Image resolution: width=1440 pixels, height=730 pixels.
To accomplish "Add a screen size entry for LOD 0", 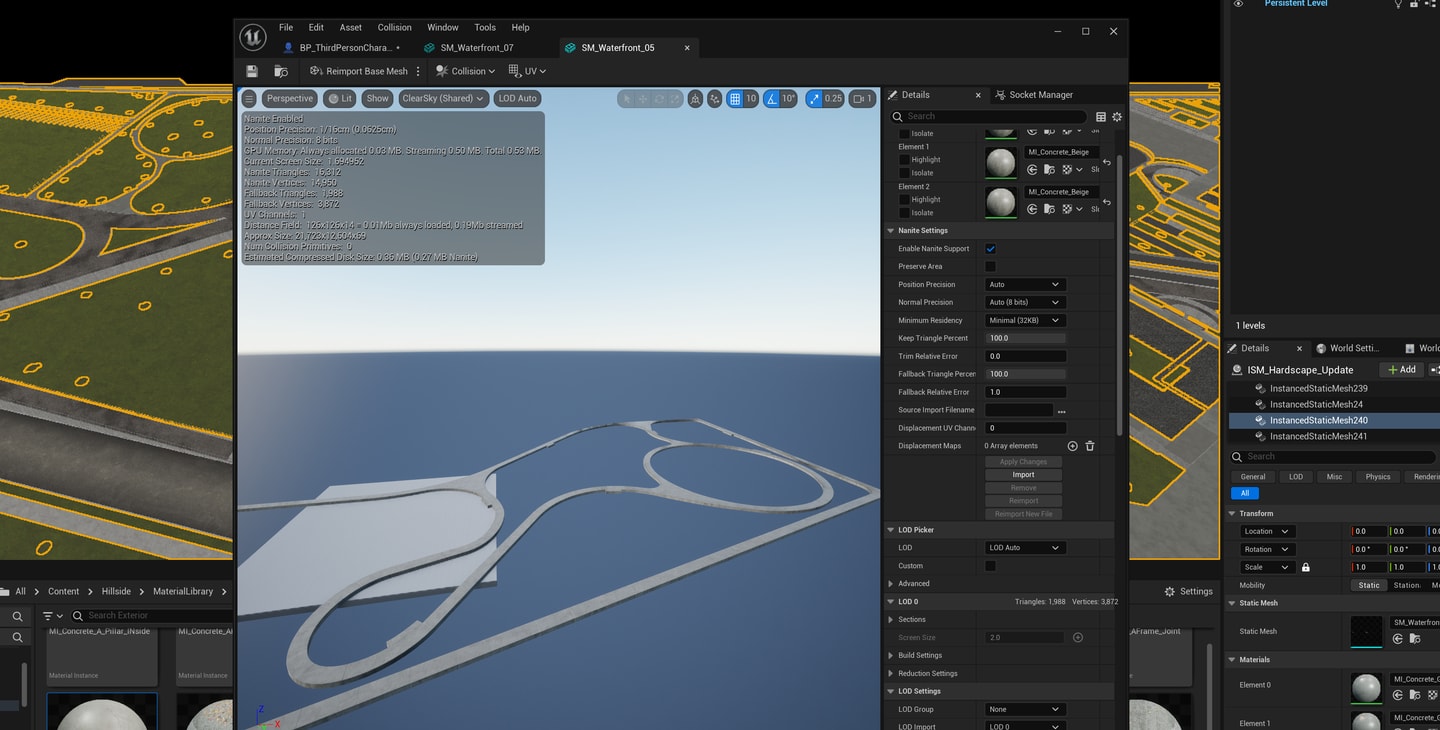I will coord(1078,637).
